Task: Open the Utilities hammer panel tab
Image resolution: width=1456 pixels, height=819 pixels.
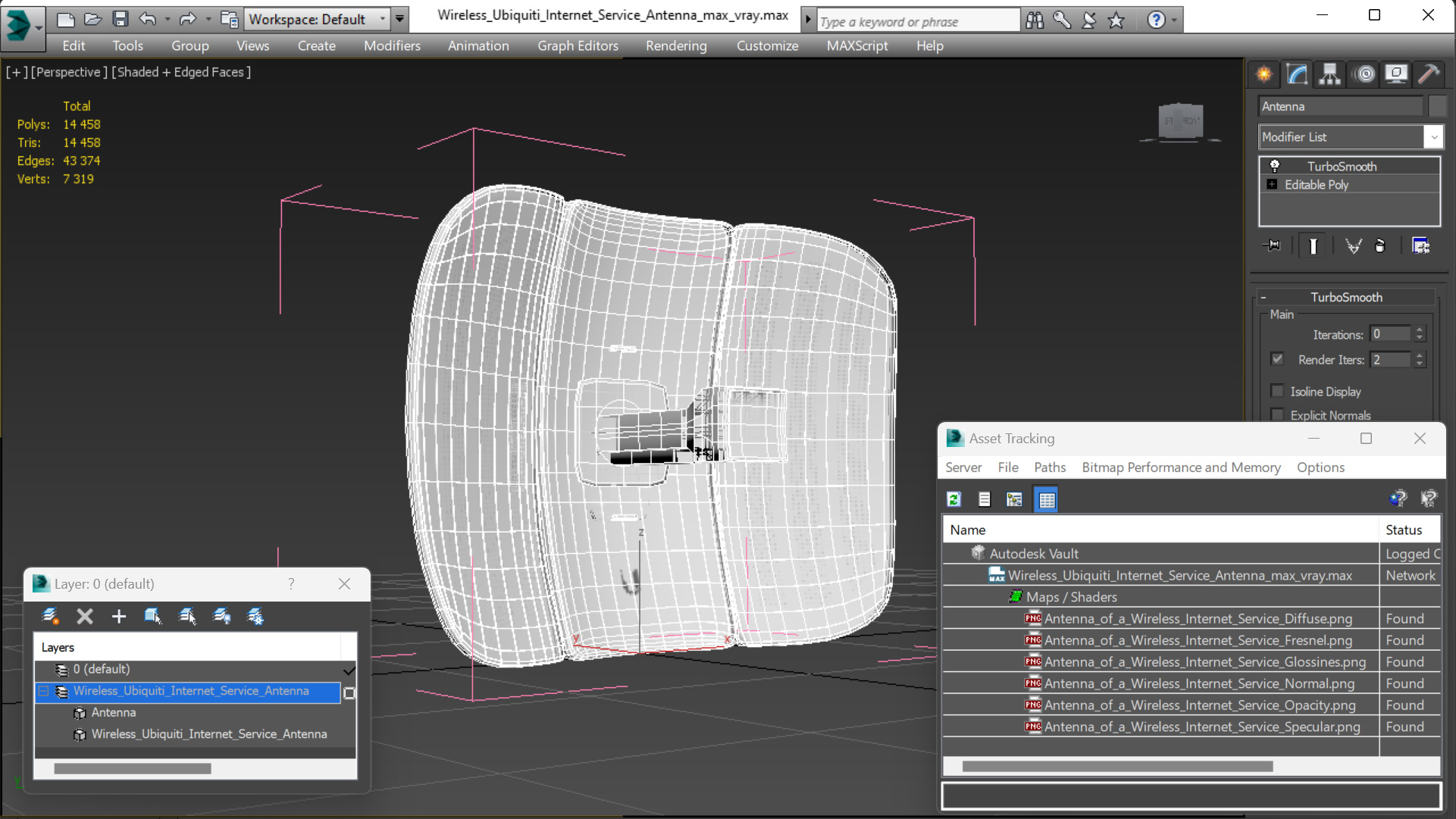Action: click(1428, 73)
